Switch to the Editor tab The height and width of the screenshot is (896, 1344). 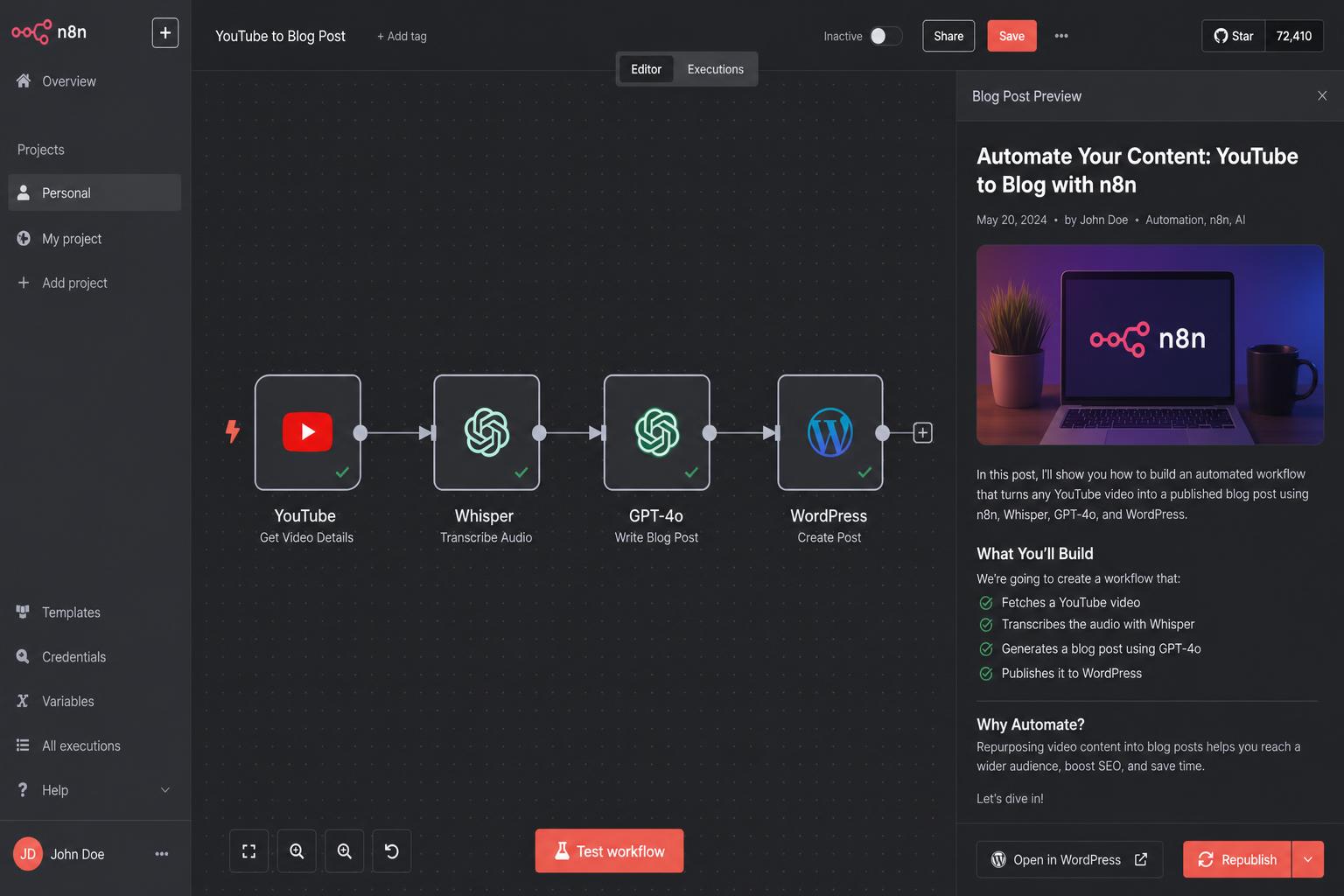tap(647, 69)
